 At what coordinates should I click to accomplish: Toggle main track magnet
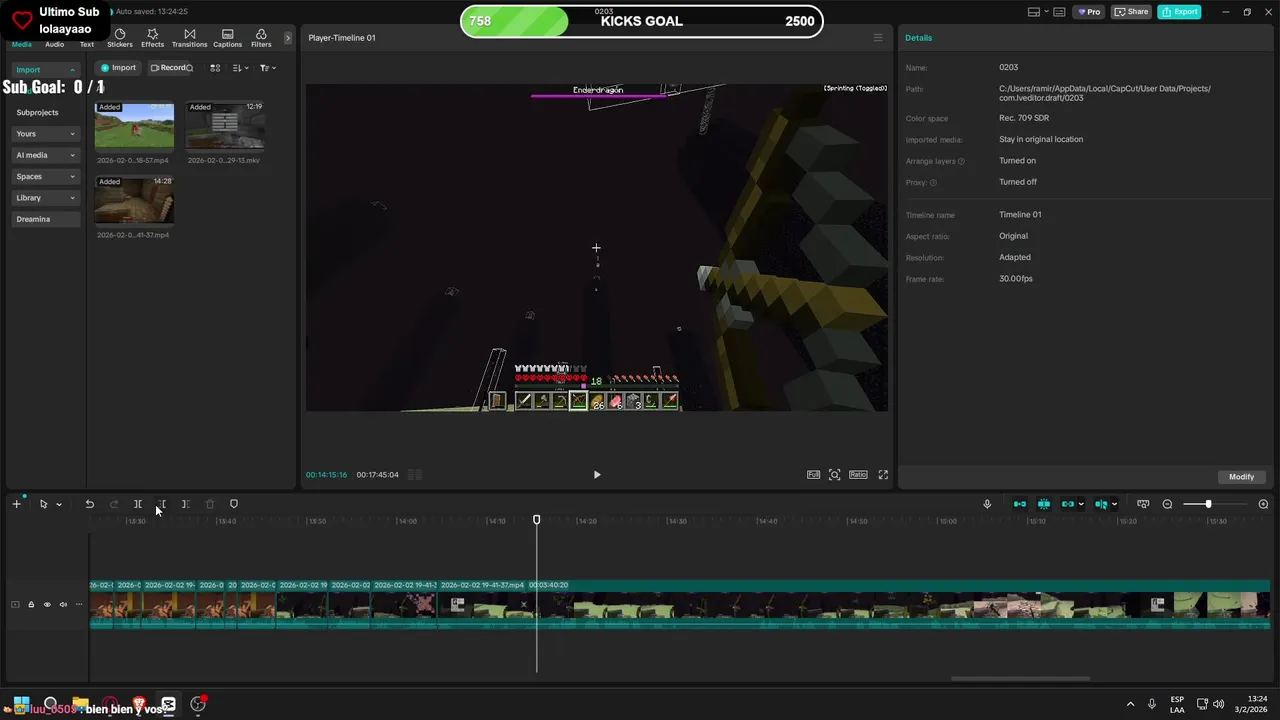point(1020,504)
